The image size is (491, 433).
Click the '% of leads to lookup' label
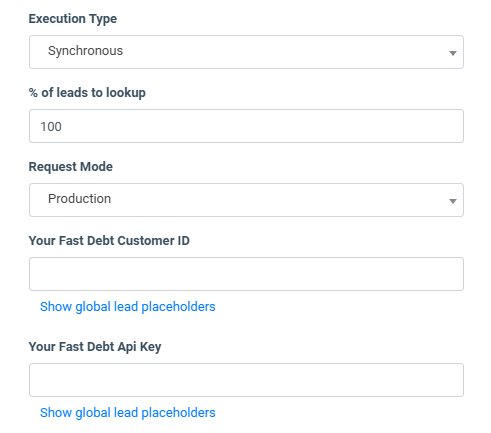[87, 93]
